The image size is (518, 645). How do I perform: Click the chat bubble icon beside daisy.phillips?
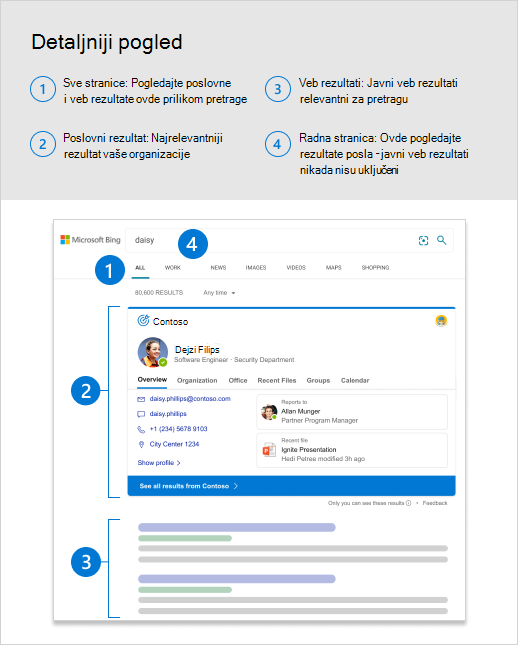click(141, 414)
